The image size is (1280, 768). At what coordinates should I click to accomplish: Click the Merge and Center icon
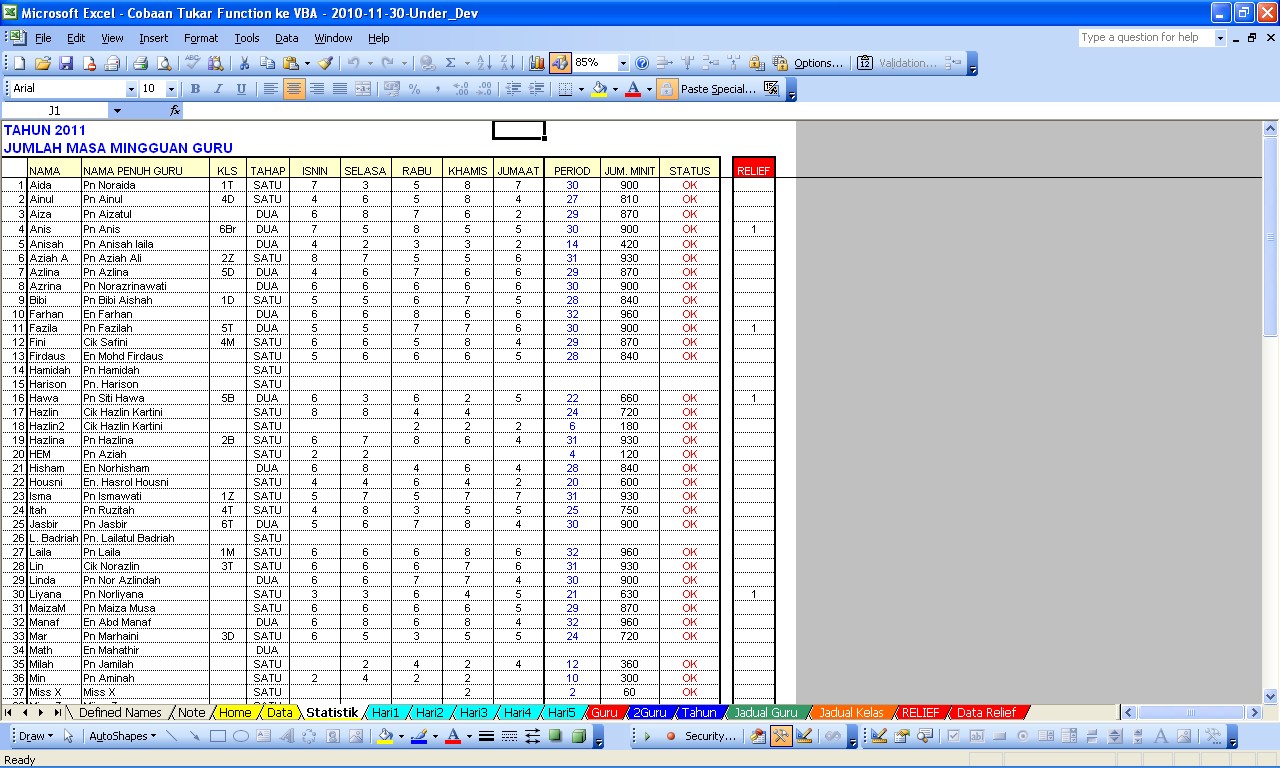(x=363, y=89)
